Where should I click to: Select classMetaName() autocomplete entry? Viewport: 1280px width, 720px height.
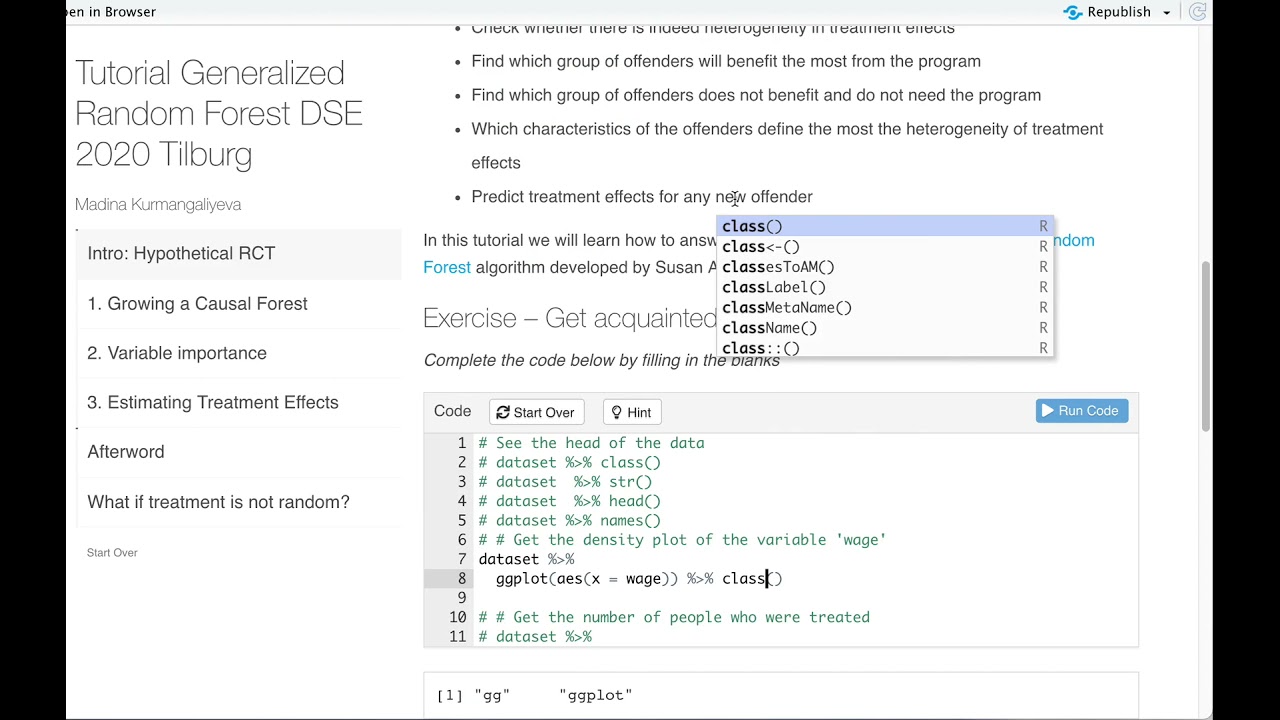click(787, 308)
